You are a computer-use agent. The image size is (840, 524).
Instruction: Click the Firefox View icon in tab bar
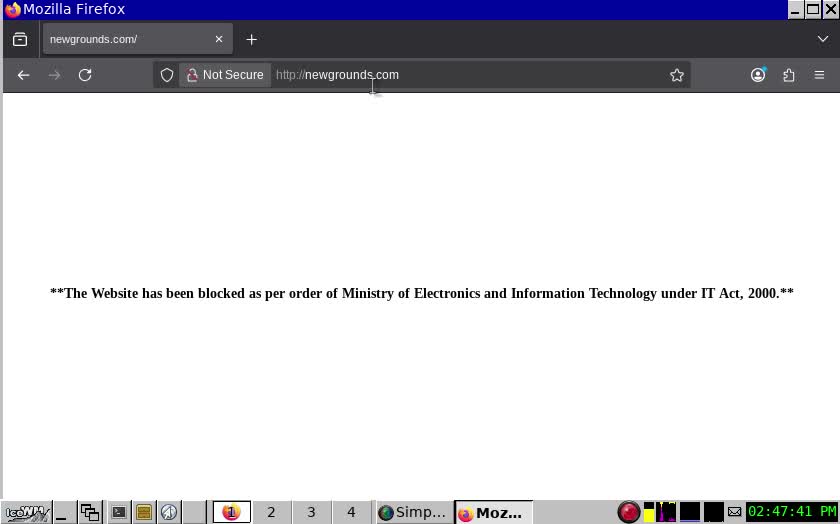pyautogui.click(x=20, y=39)
